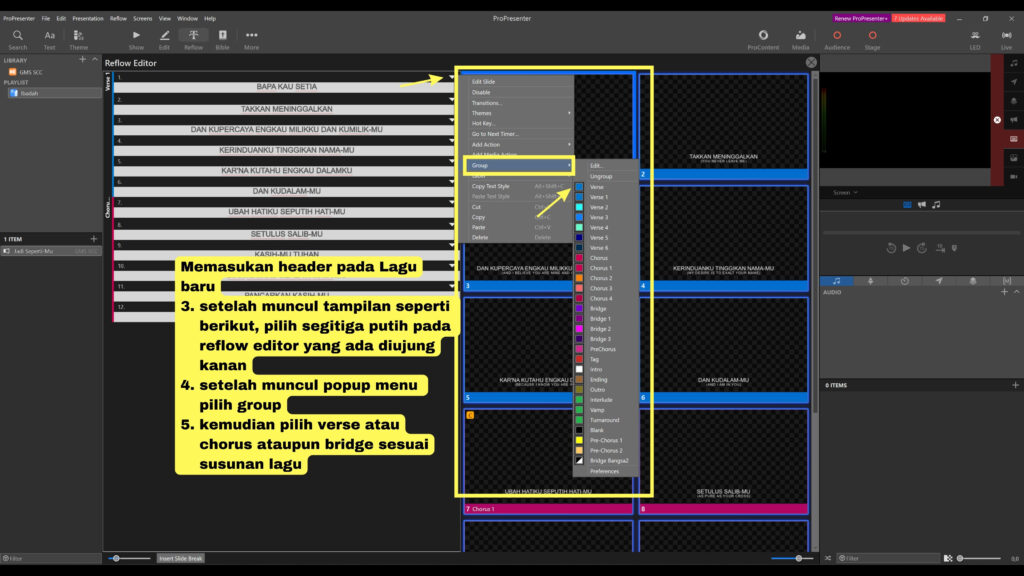Click the Live toolbar icon
This screenshot has width=1024, height=576.
coord(1006,39)
